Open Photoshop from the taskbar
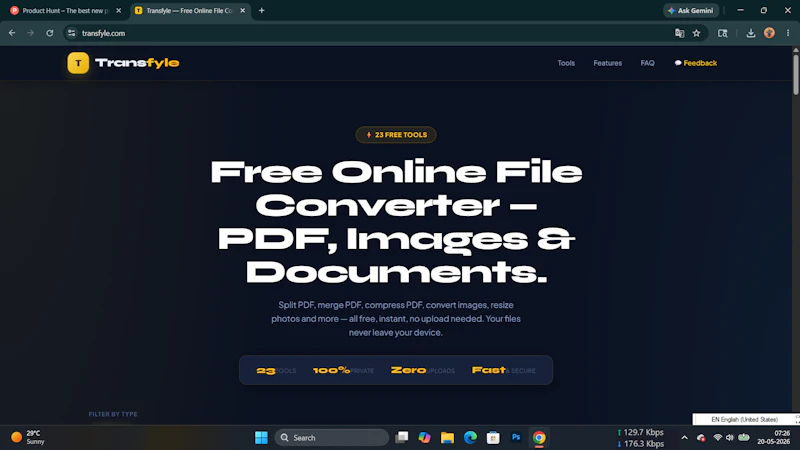This screenshot has height=450, width=800. [516, 438]
